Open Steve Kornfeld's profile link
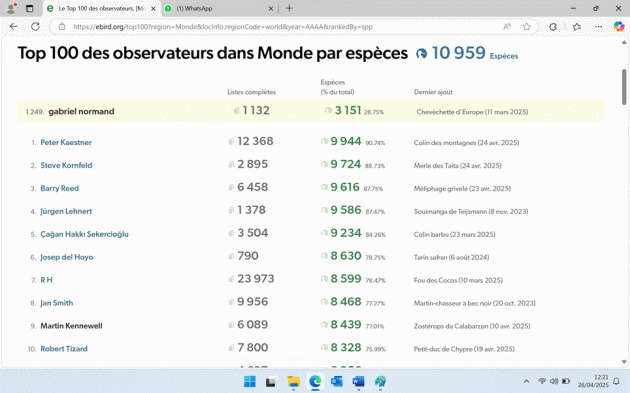Image resolution: width=630 pixels, height=393 pixels. coord(66,165)
